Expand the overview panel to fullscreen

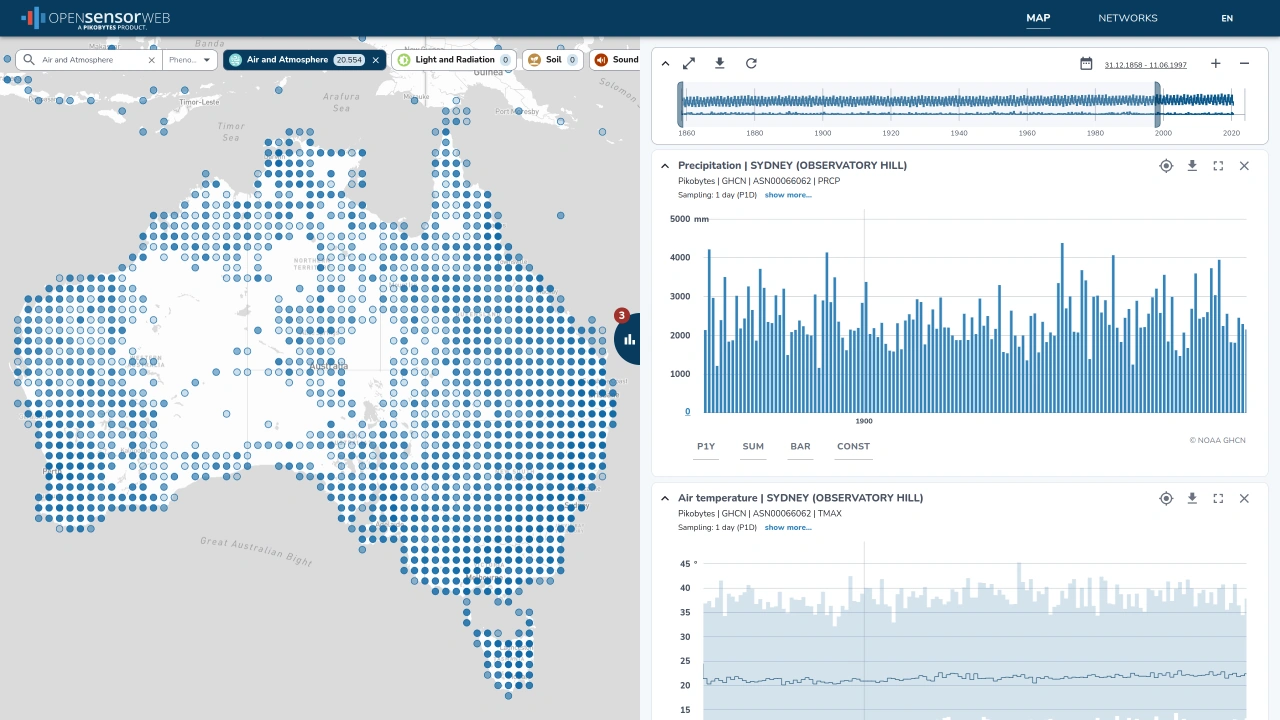(x=689, y=63)
